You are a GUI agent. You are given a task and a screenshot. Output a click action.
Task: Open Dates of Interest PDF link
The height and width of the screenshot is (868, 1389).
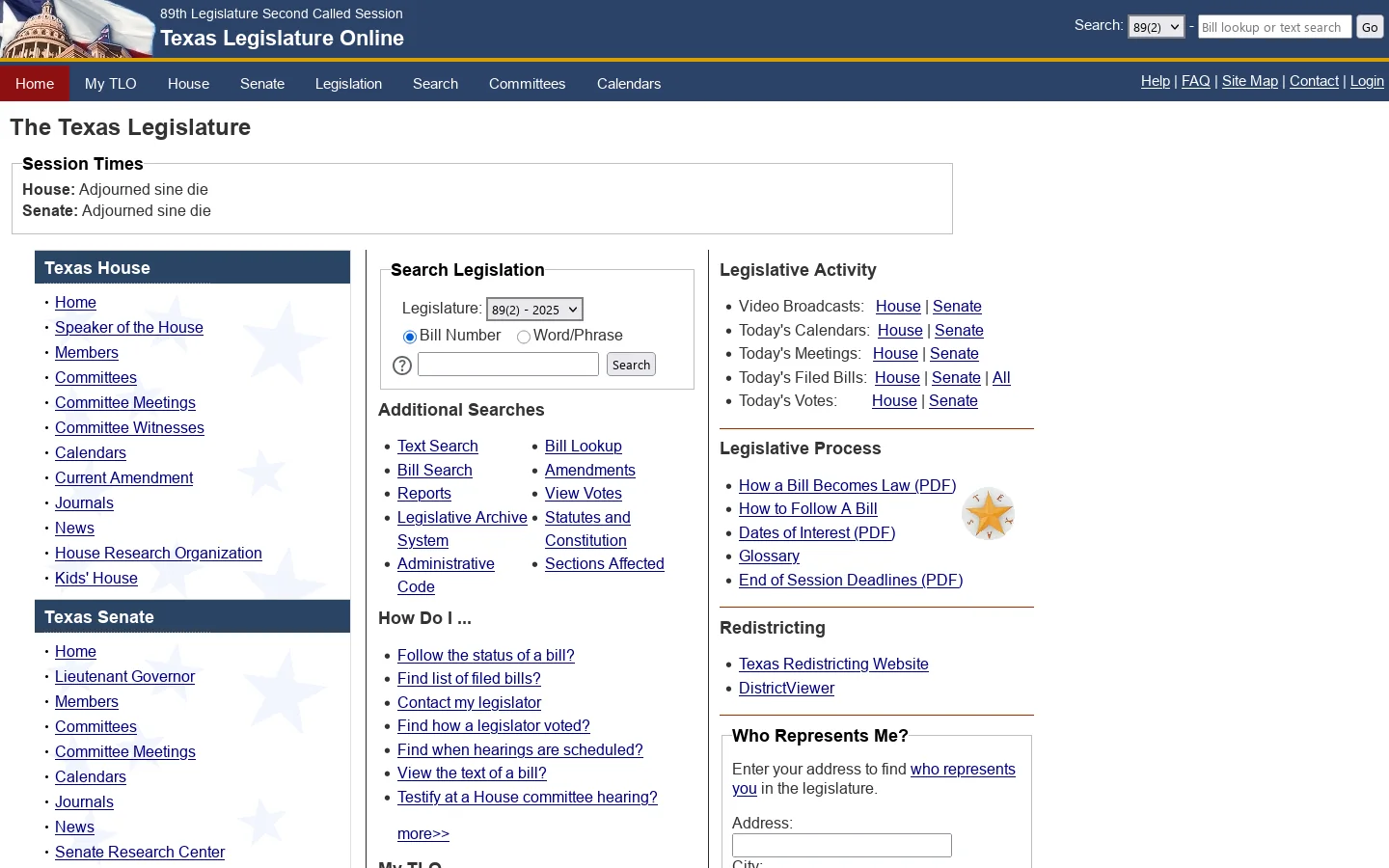click(x=817, y=533)
